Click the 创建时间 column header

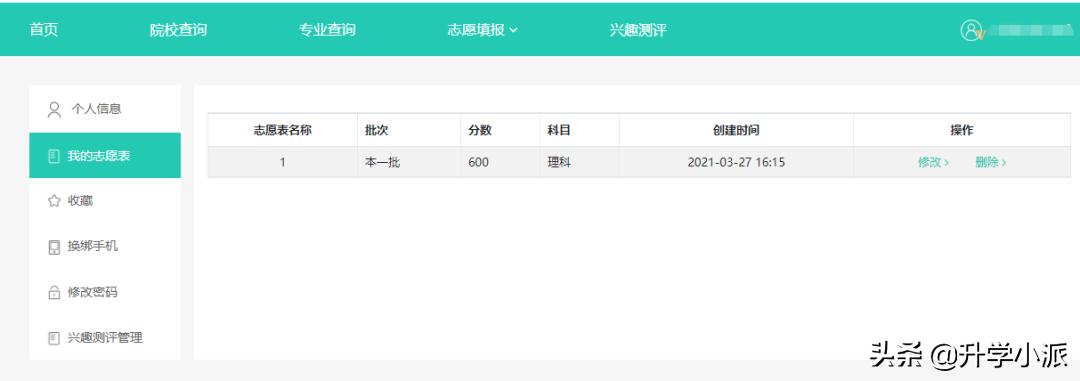click(736, 130)
